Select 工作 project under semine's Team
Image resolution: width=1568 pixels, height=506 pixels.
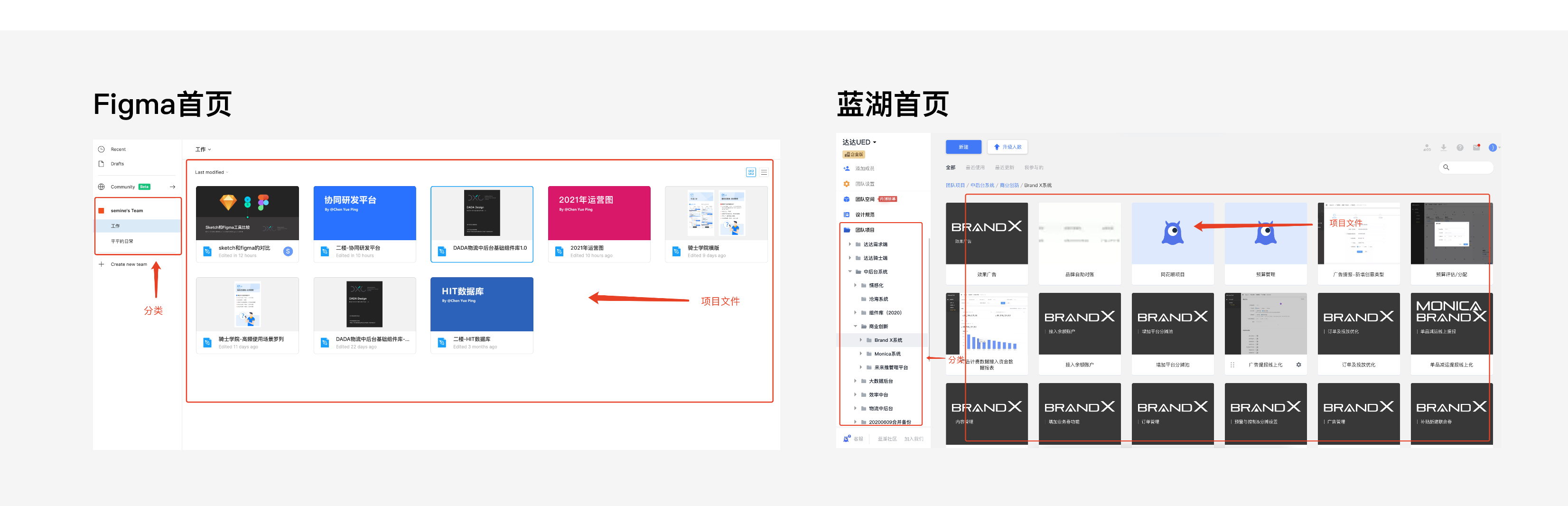tap(138, 226)
